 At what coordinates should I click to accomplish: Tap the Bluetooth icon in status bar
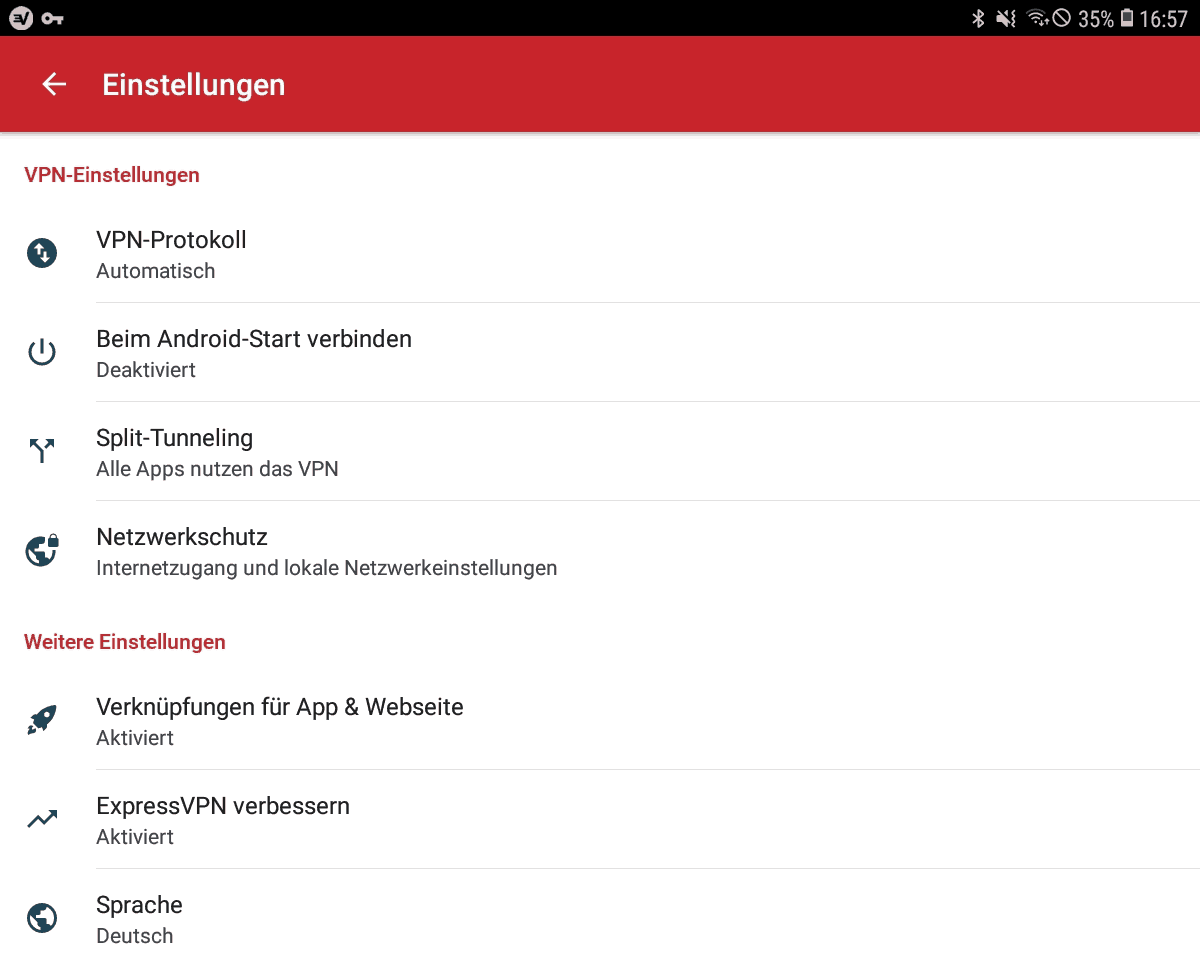[x=979, y=18]
